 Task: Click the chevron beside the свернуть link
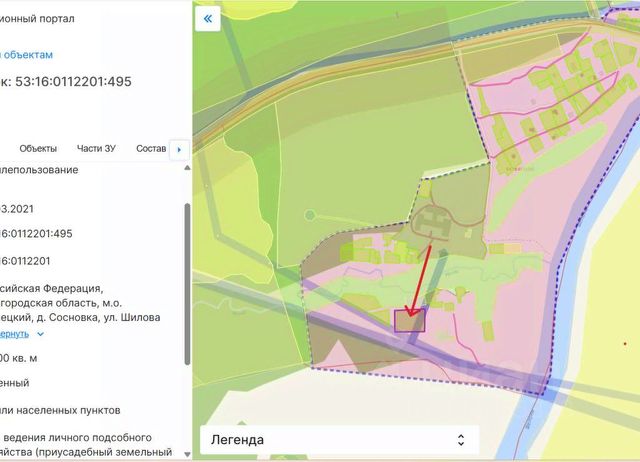[x=40, y=334]
